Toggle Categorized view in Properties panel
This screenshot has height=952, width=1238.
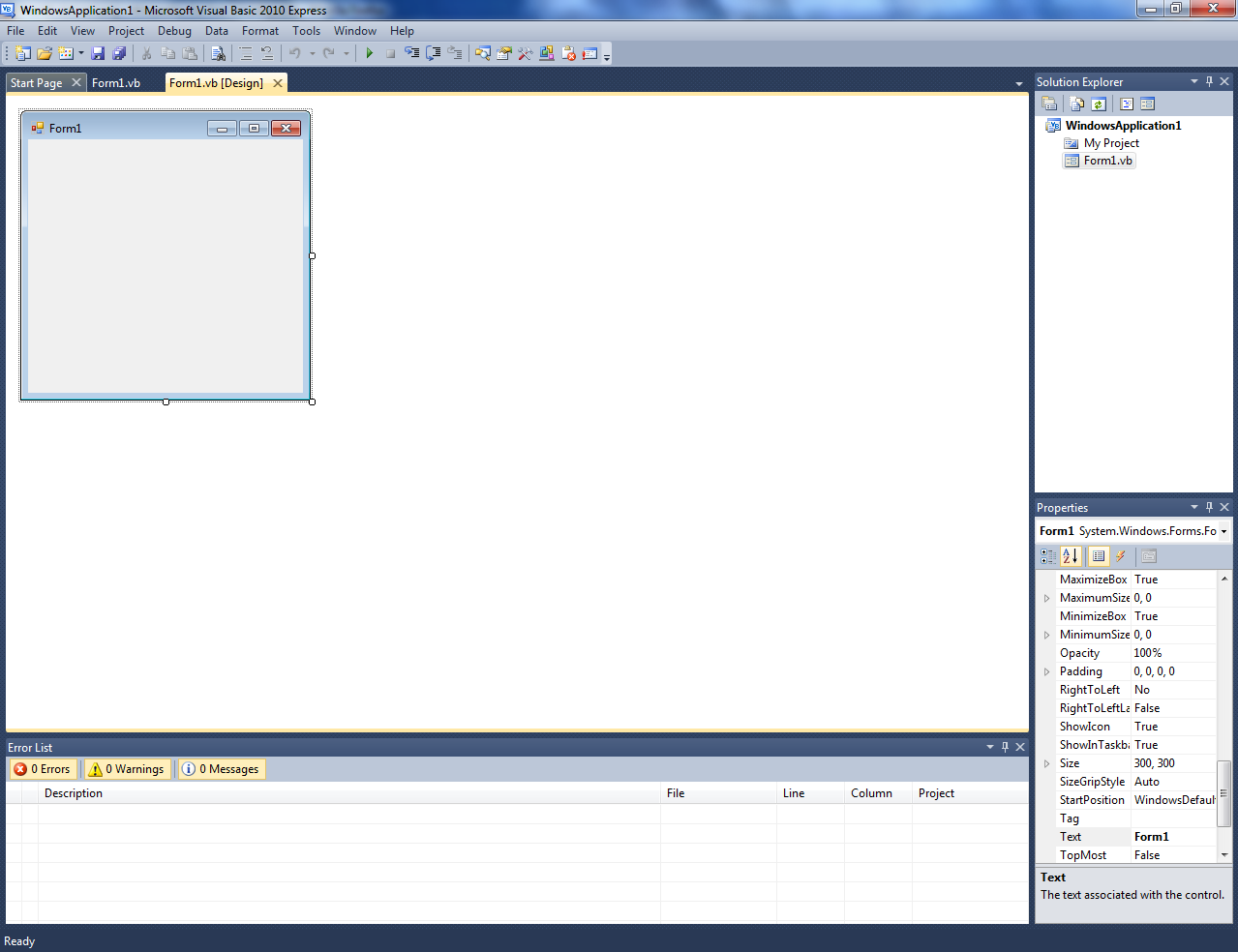pyautogui.click(x=1048, y=555)
